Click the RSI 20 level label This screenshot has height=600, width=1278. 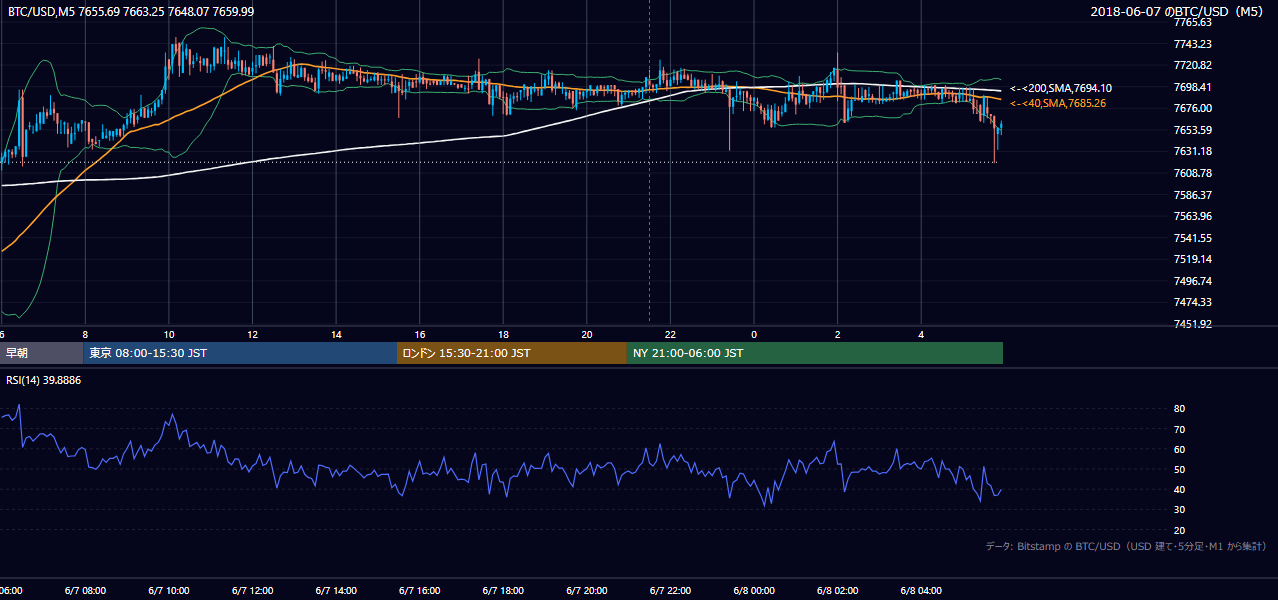click(x=1180, y=530)
